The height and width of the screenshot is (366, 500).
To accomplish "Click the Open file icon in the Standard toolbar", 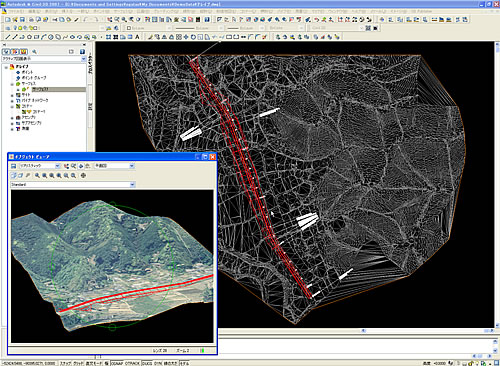I will pyautogui.click(x=15, y=20).
